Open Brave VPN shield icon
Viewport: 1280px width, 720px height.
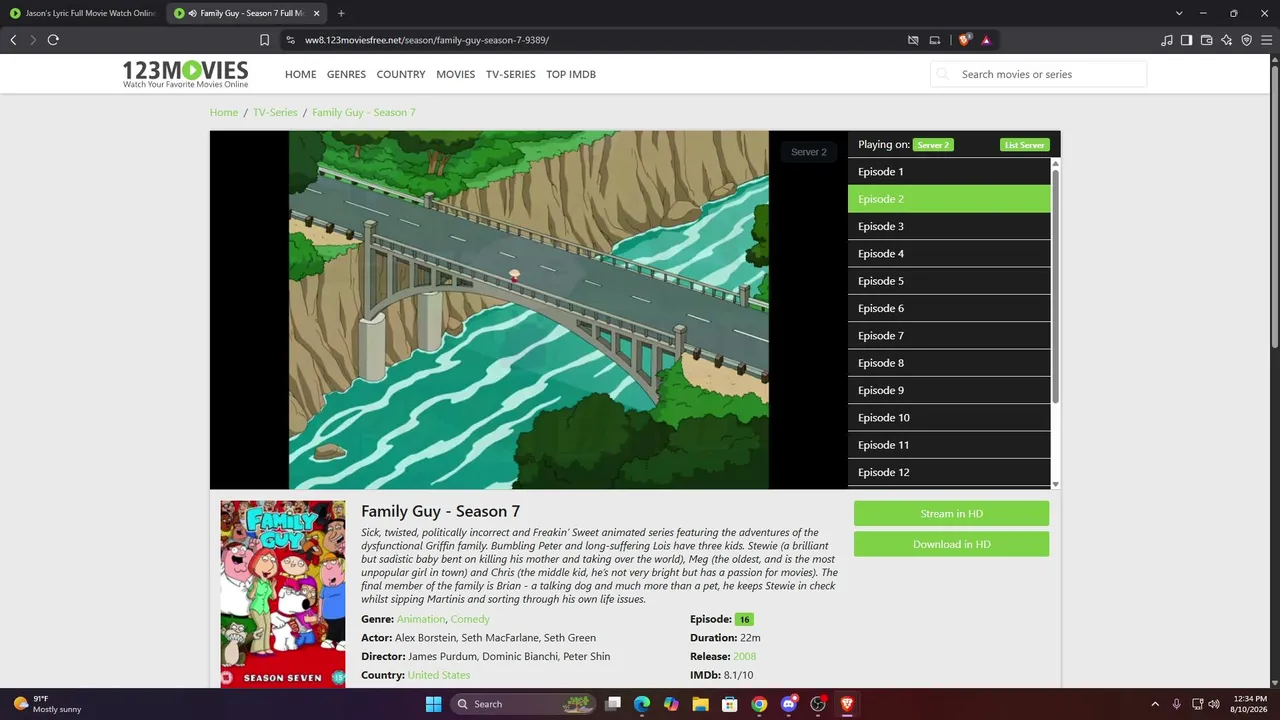tap(1247, 40)
